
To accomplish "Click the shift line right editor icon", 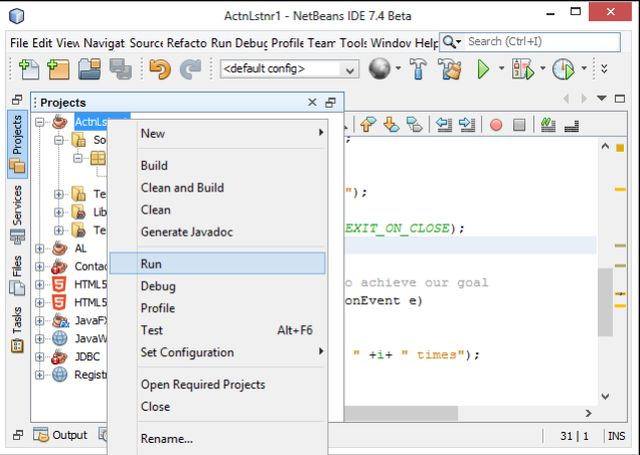I will (x=467, y=124).
